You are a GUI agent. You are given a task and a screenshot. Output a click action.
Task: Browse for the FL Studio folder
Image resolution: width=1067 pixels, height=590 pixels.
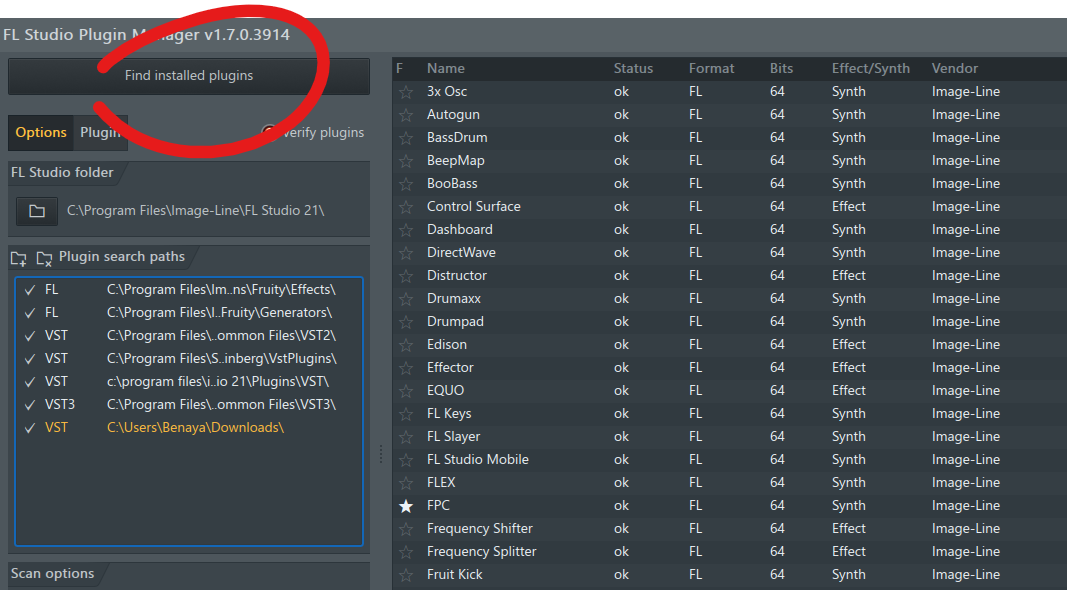(x=37, y=211)
